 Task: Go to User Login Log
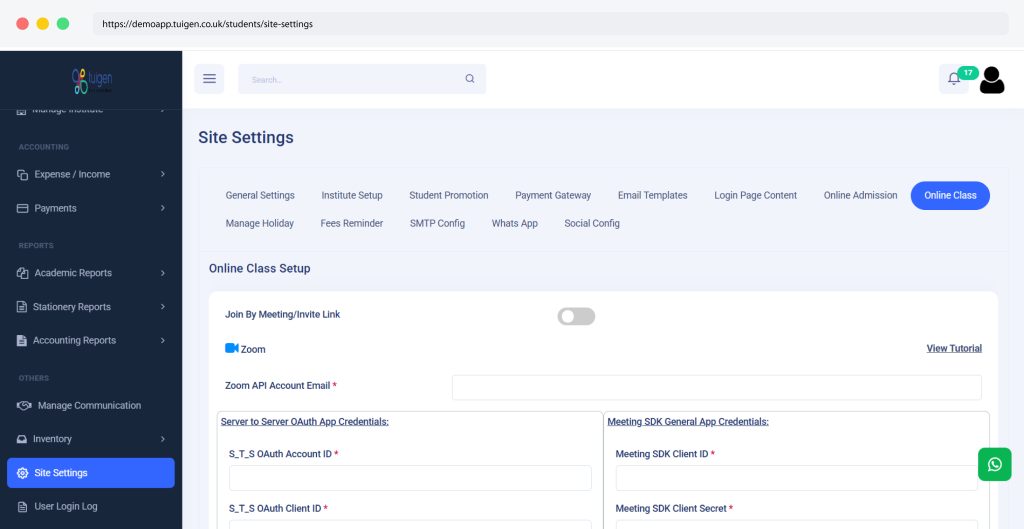click(x=66, y=506)
